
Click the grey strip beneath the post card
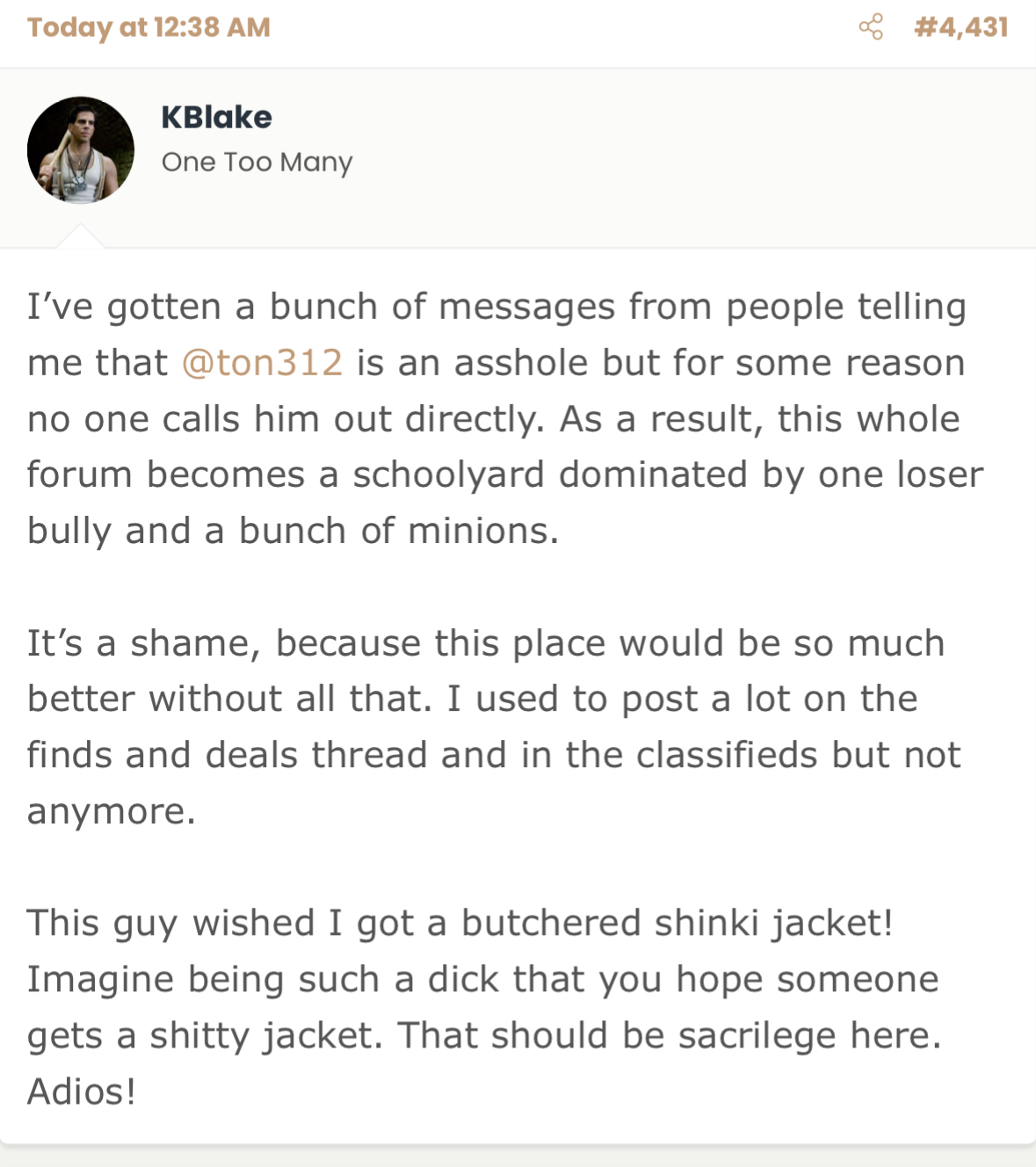click(x=518, y=1156)
